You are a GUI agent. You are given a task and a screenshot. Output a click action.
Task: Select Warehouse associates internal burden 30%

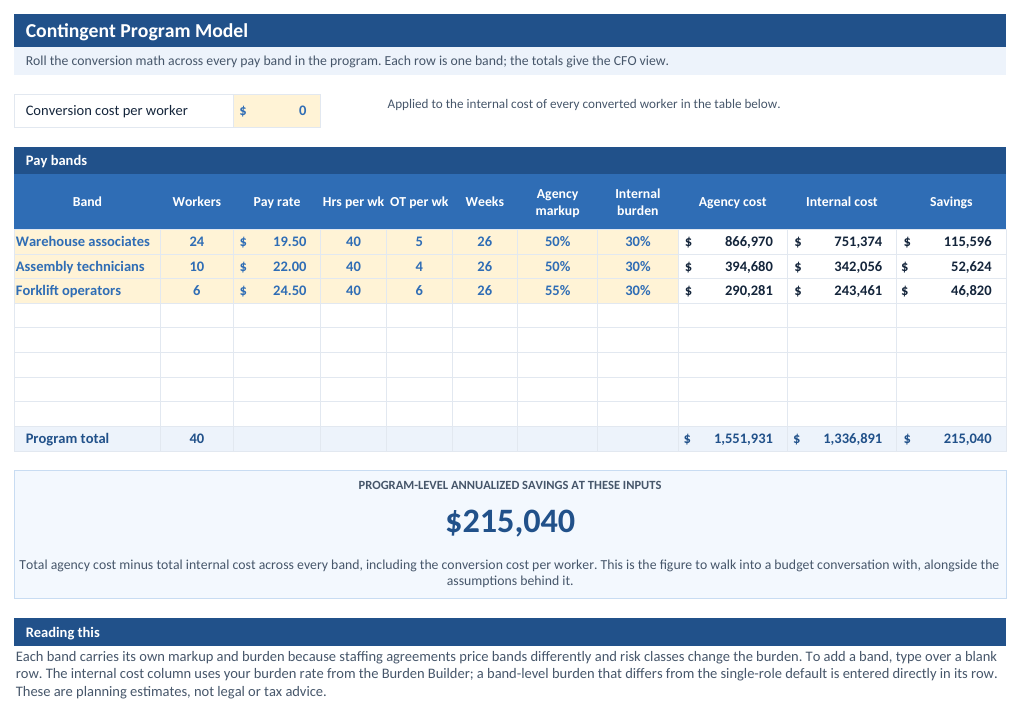[x=637, y=242]
